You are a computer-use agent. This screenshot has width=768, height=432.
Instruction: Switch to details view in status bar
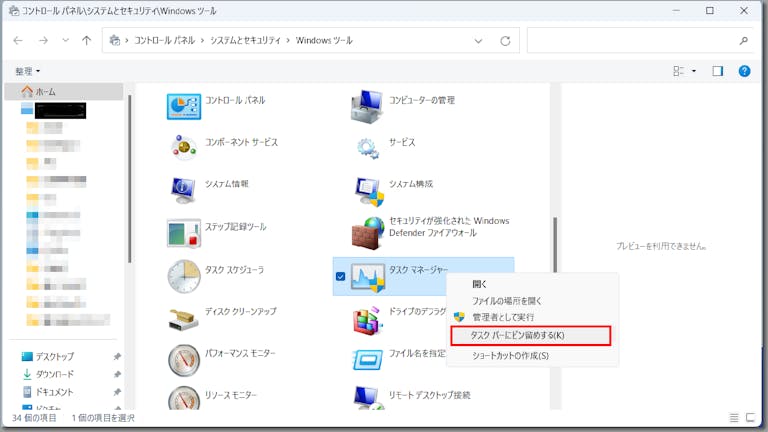[x=734, y=418]
